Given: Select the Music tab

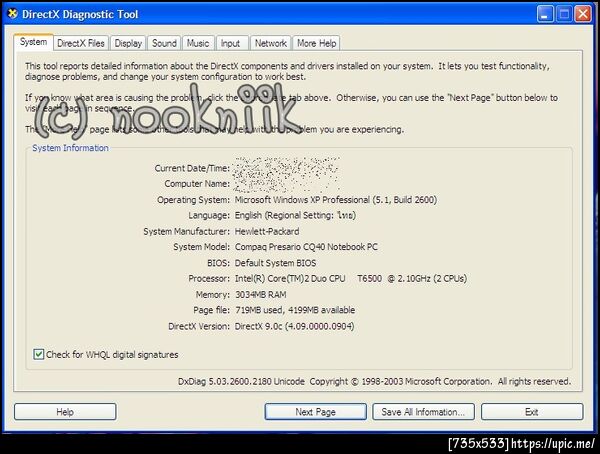Looking at the screenshot, I should point(198,43).
